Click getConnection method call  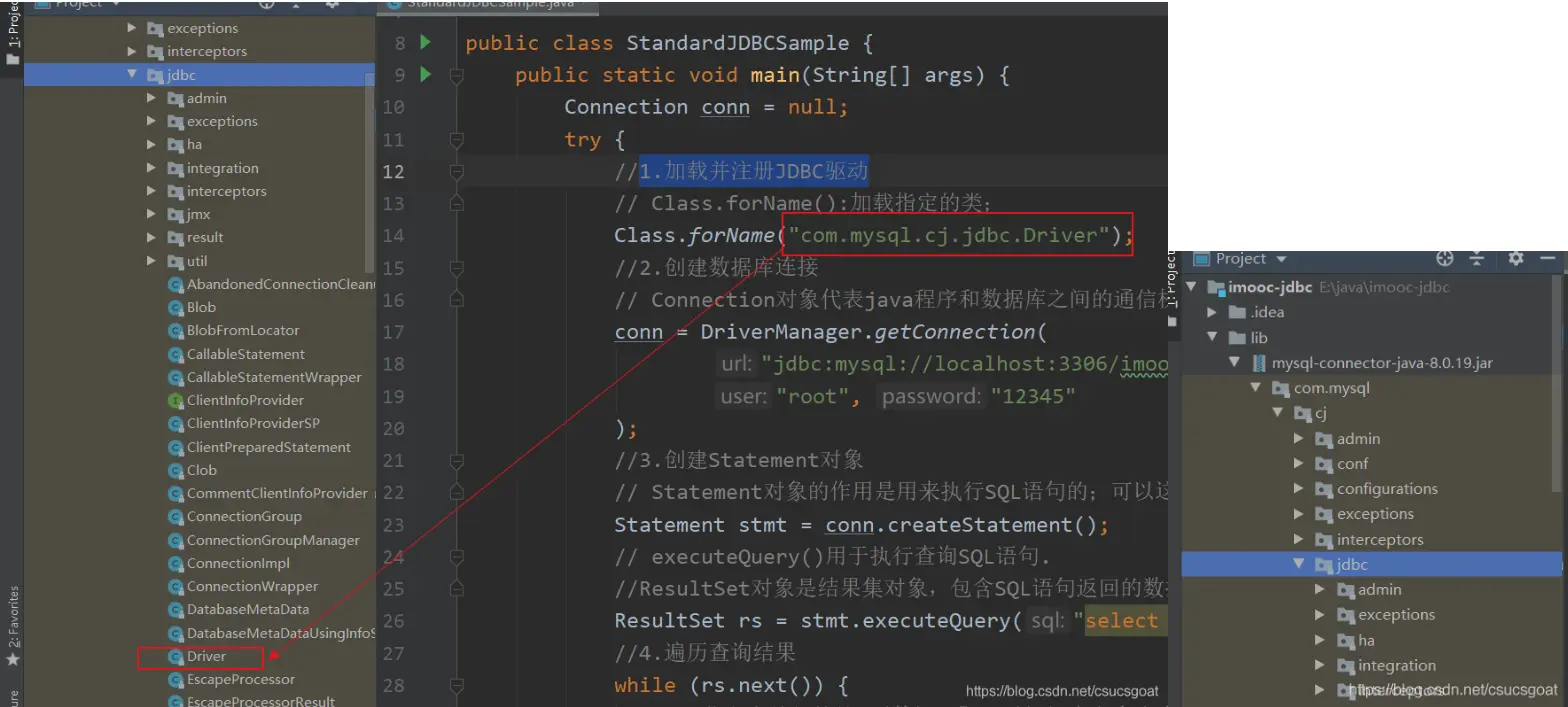(953, 331)
